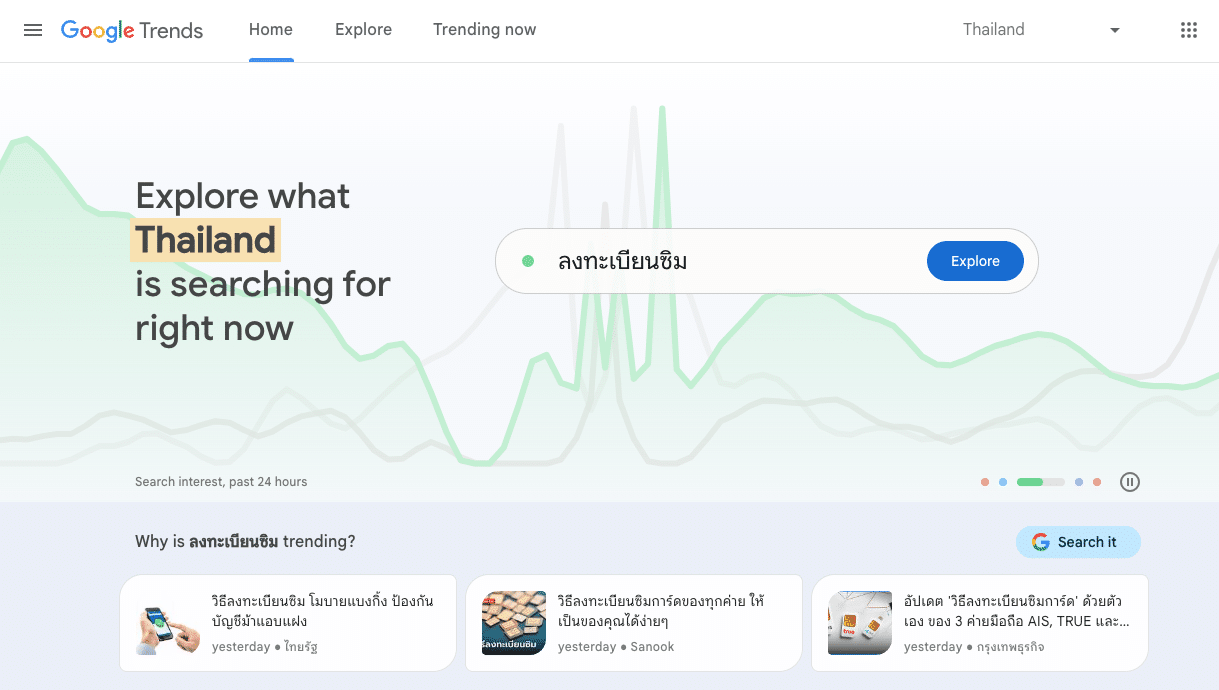Click the 'Search interest, past 24 hours' label
The image size is (1219, 690).
[221, 482]
